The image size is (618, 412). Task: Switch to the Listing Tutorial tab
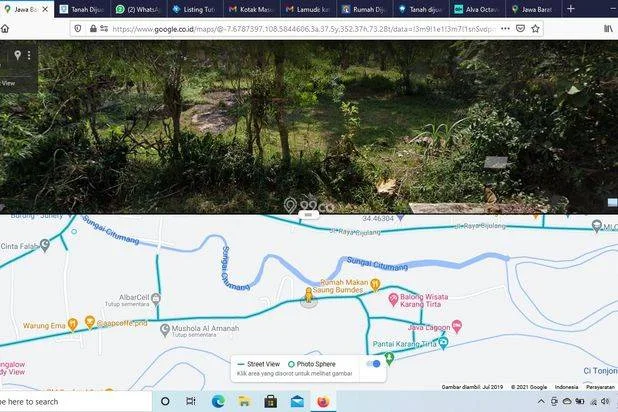click(194, 9)
